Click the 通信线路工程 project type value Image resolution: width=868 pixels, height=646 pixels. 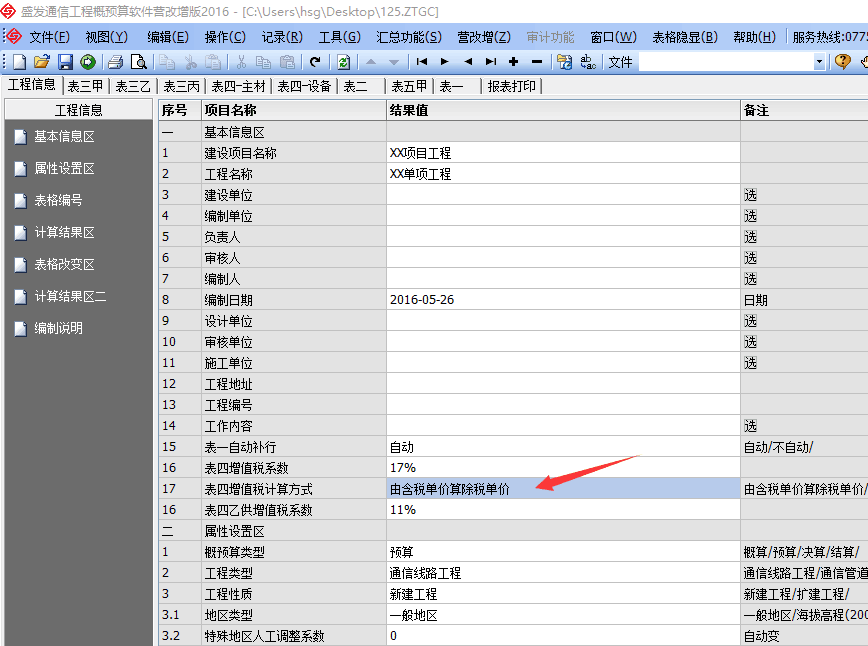coord(563,573)
